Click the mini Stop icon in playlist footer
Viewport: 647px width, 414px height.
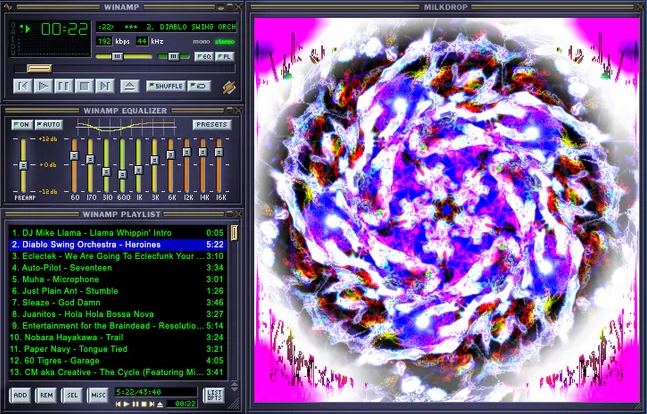click(x=144, y=404)
